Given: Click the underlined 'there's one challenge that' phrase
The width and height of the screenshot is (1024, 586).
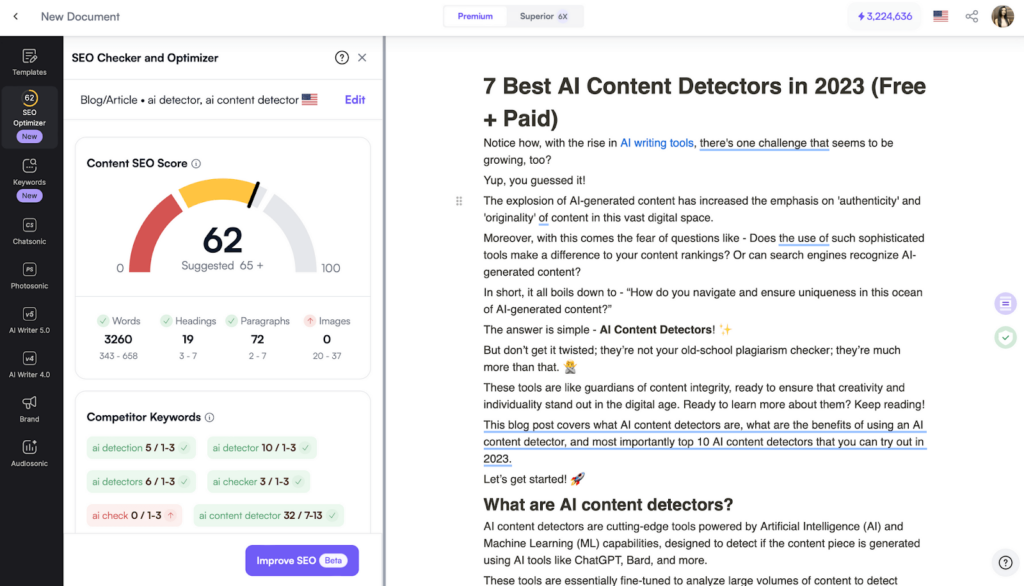Looking at the screenshot, I should pyautogui.click(x=764, y=143).
